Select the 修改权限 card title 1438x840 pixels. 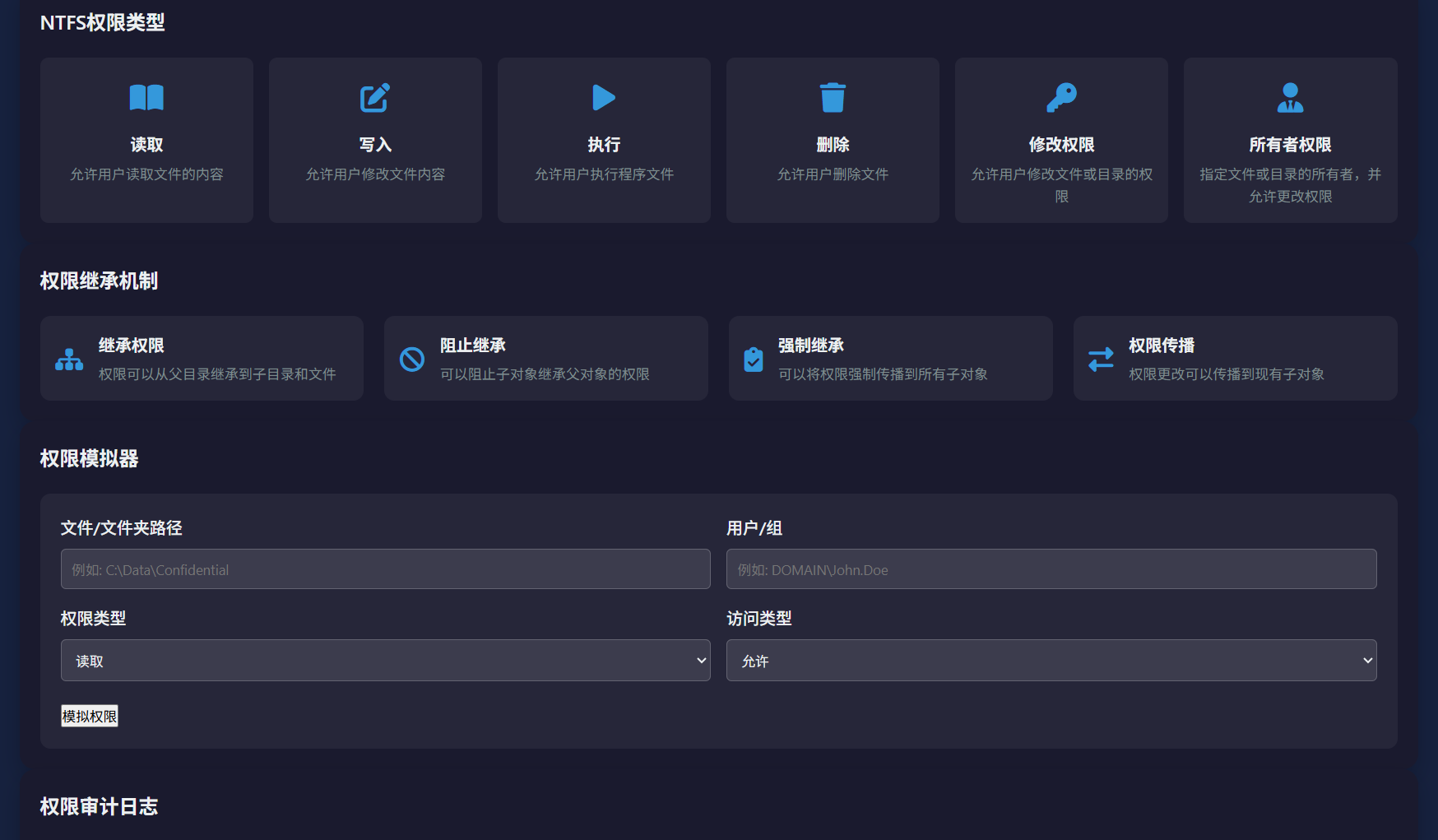(x=1061, y=145)
